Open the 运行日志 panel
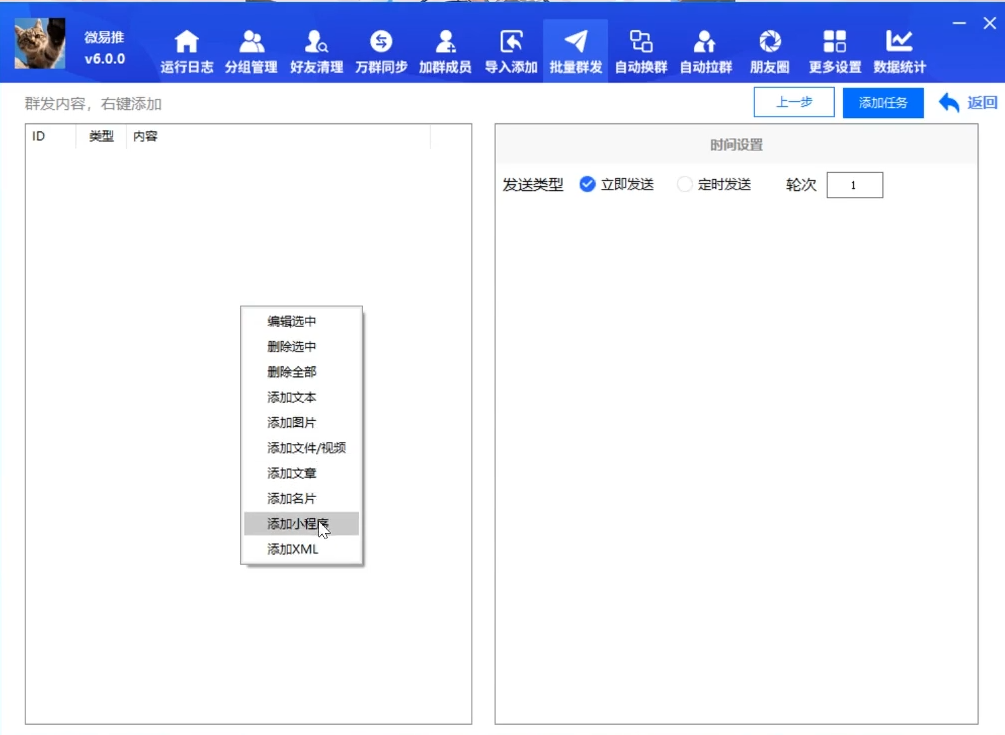 186,48
